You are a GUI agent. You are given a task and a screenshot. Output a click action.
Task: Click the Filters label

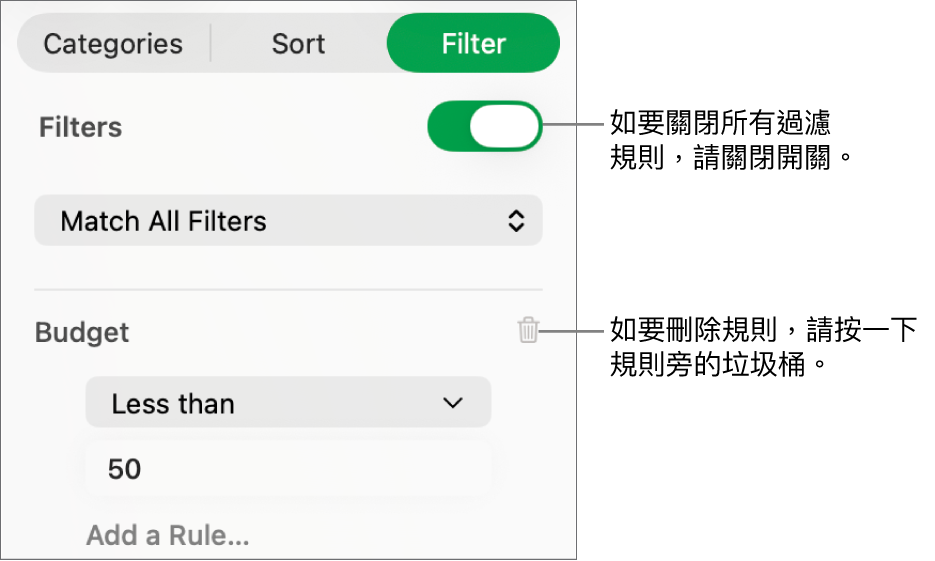point(81,128)
